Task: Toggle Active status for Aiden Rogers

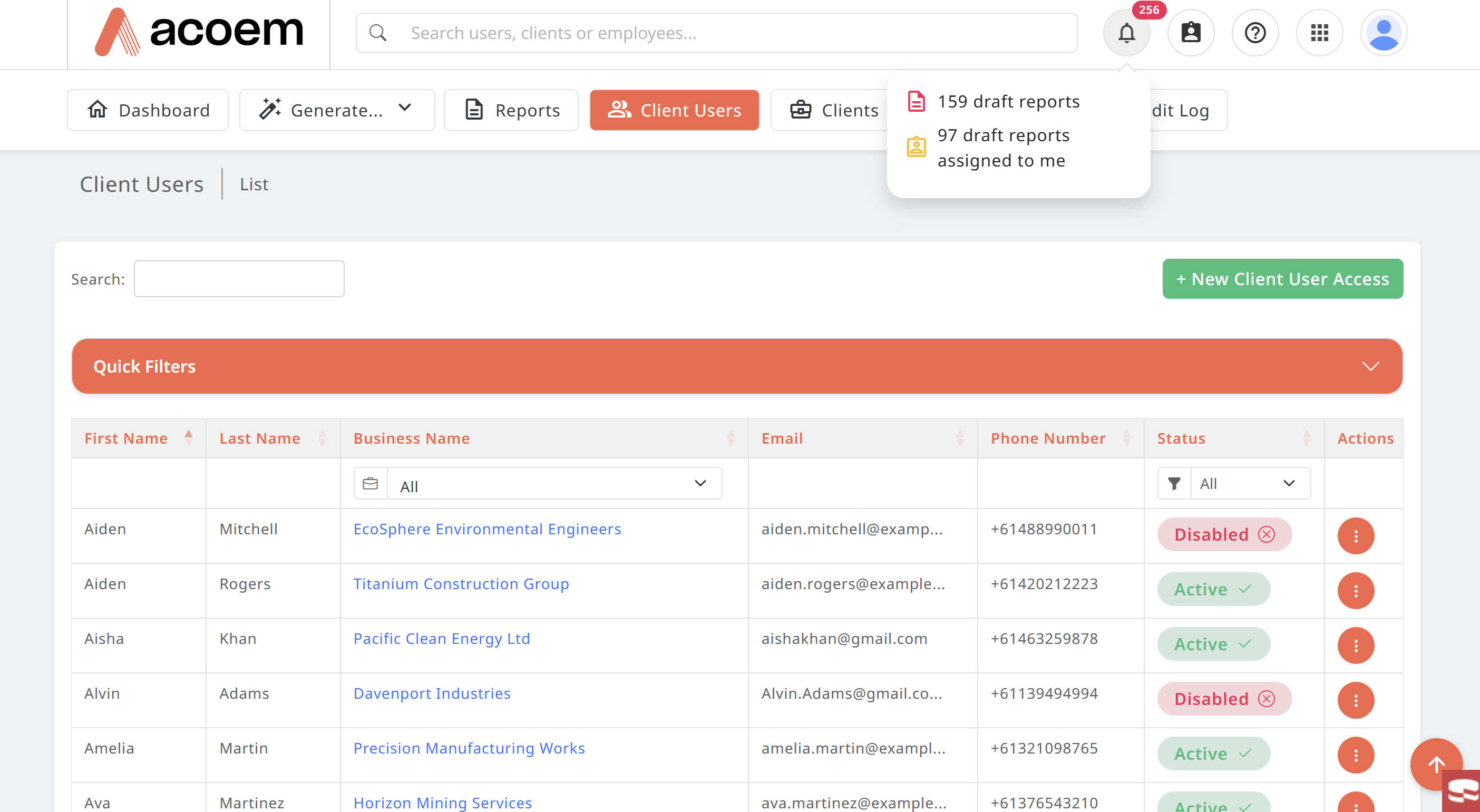Action: [1213, 589]
